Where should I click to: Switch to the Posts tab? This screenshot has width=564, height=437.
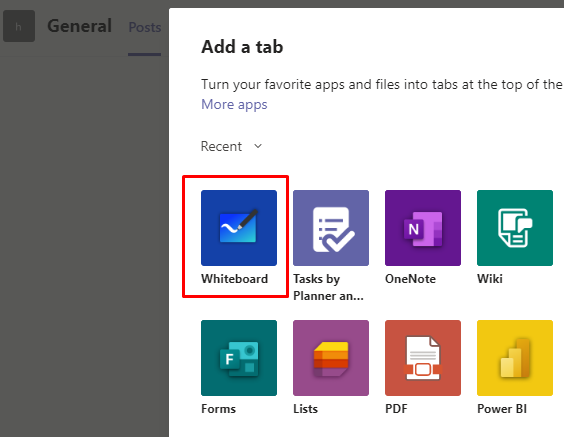tap(145, 27)
